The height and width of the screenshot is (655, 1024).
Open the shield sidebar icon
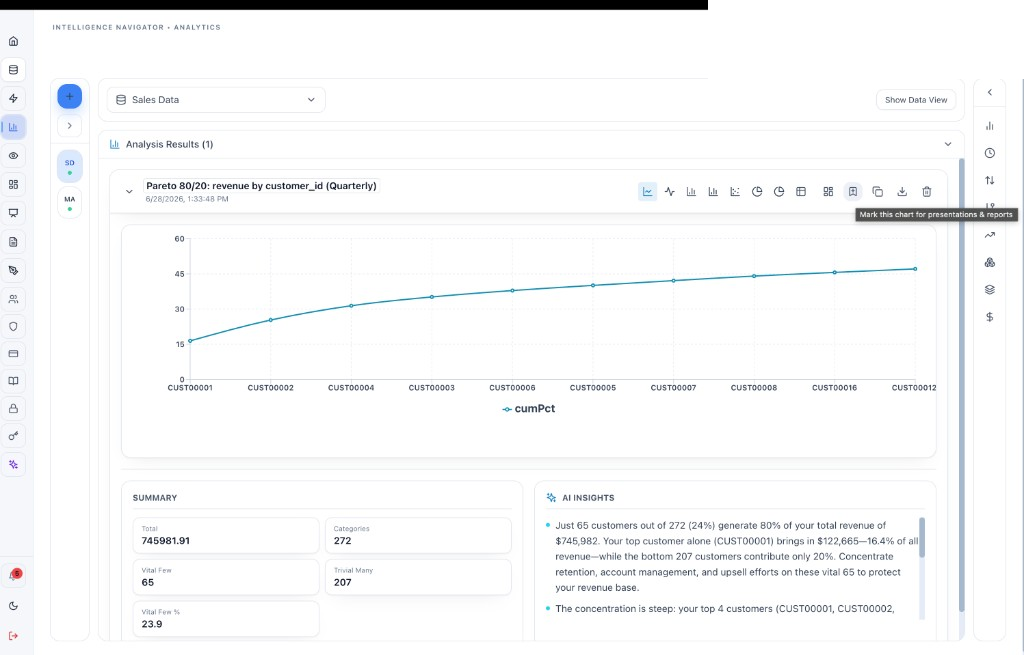[x=13, y=327]
